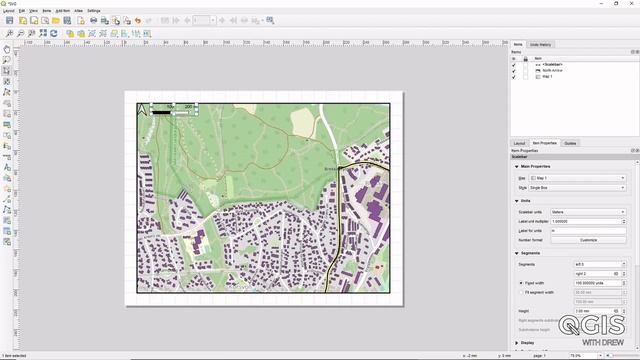Select the Add Legend tool

pyautogui.click(x=7, y=146)
